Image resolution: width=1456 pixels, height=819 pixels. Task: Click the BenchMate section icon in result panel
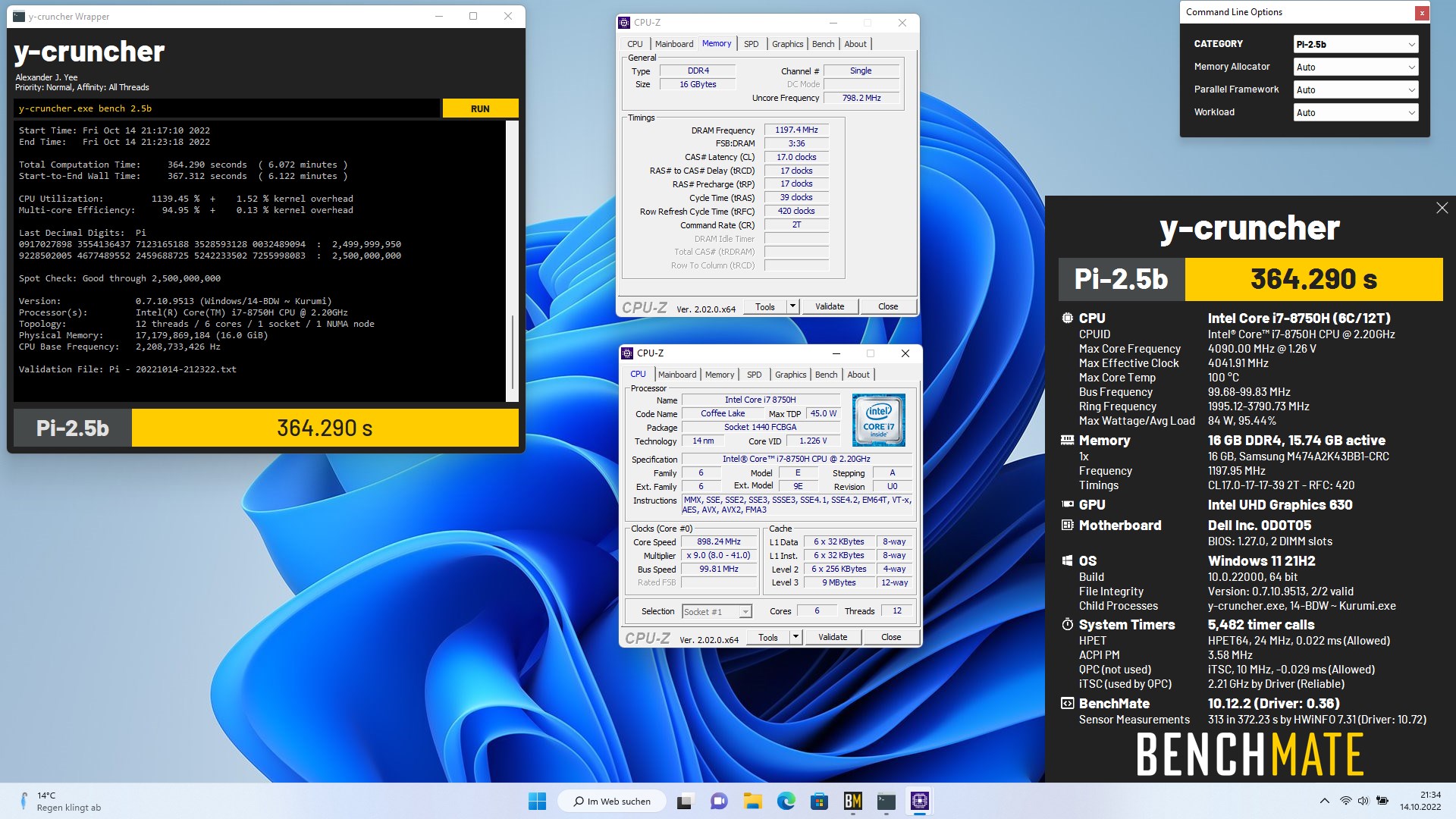[1067, 704]
